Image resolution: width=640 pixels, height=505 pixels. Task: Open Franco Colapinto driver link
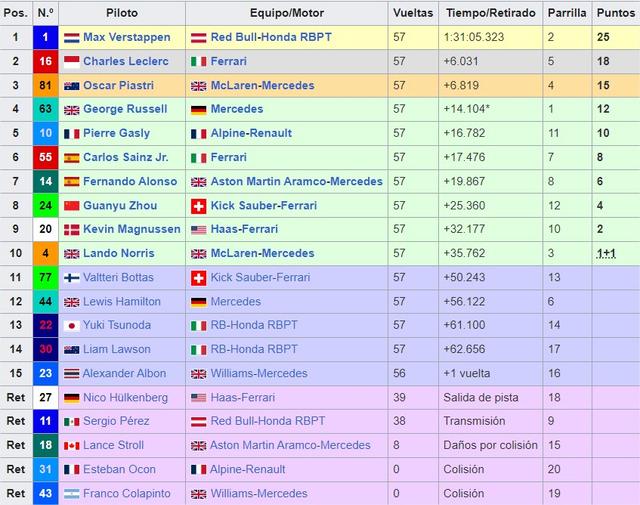pos(127,494)
